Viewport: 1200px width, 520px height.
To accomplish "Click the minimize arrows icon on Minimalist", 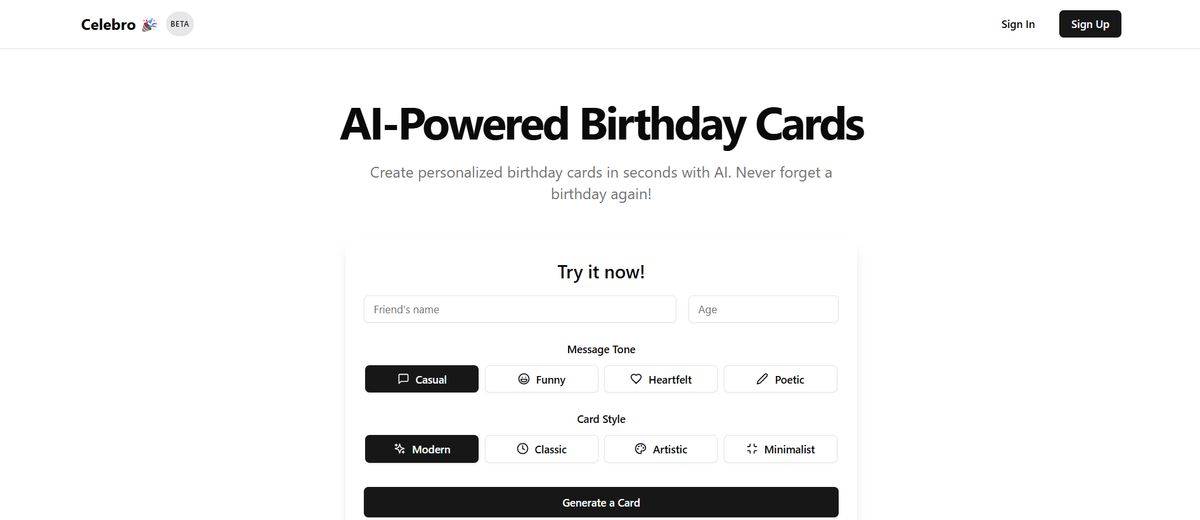I will [752, 449].
